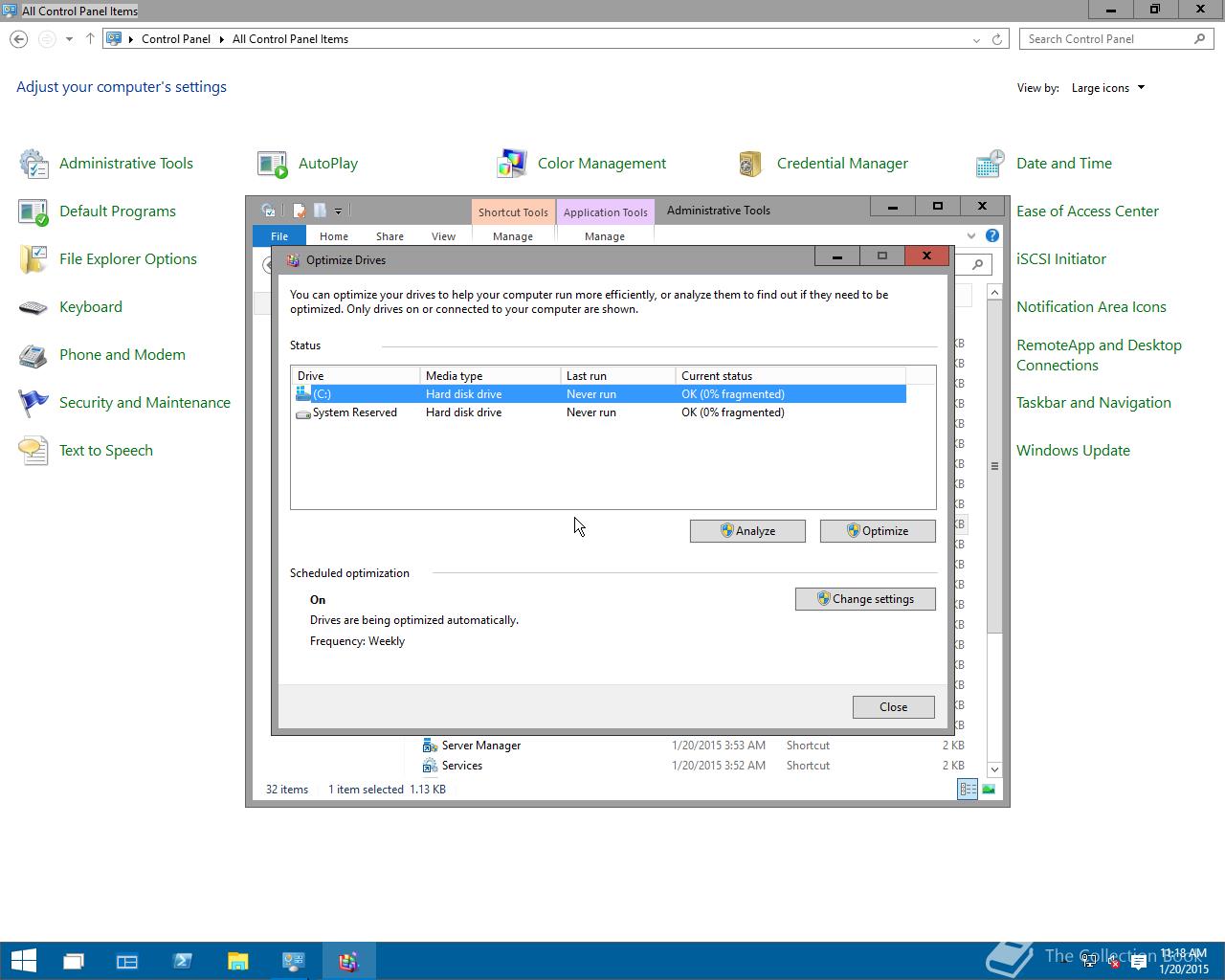Image resolution: width=1225 pixels, height=980 pixels.
Task: Click the network tray icon
Action: [1090, 963]
